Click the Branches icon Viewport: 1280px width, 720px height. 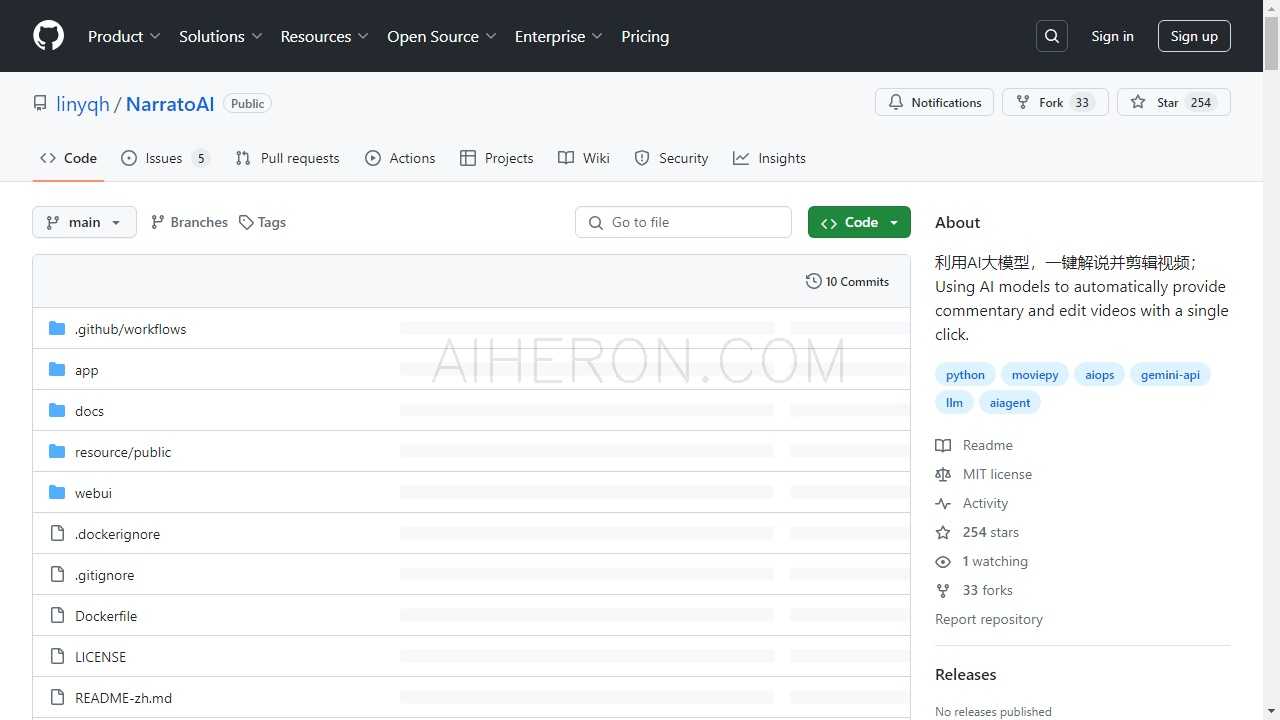click(x=157, y=222)
